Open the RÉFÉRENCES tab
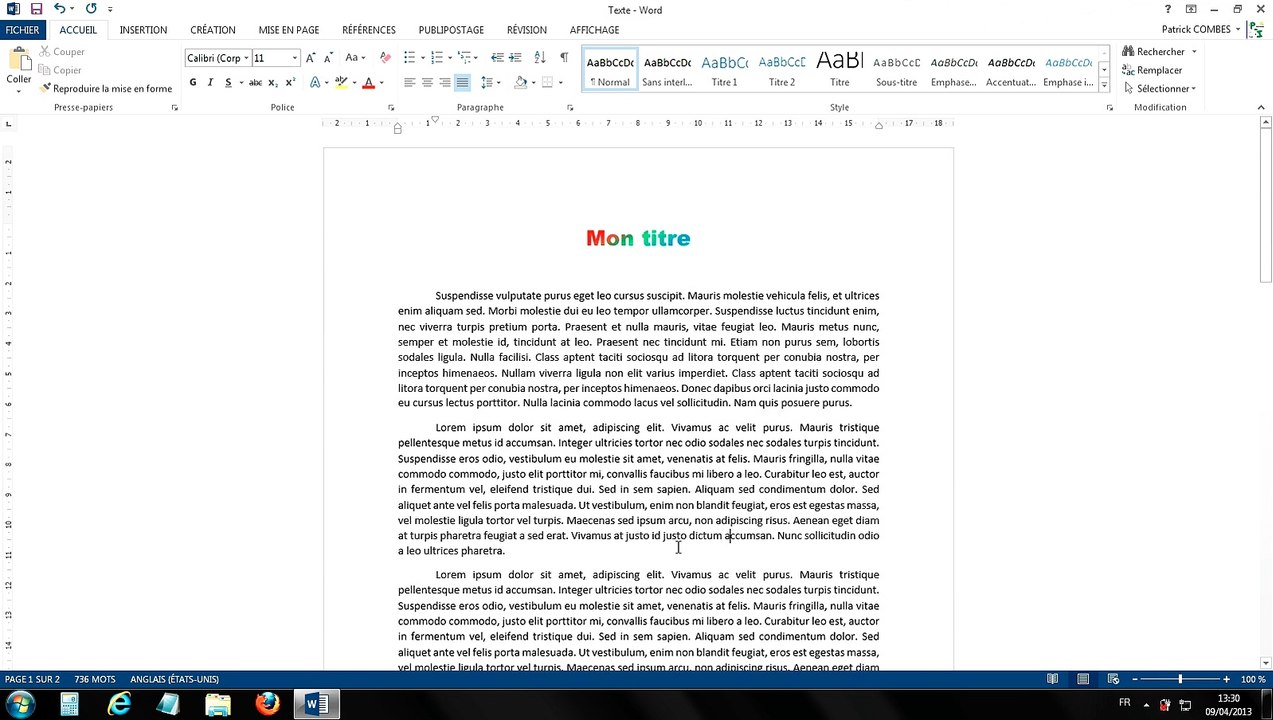Image resolution: width=1273 pixels, height=720 pixels. coord(369,30)
